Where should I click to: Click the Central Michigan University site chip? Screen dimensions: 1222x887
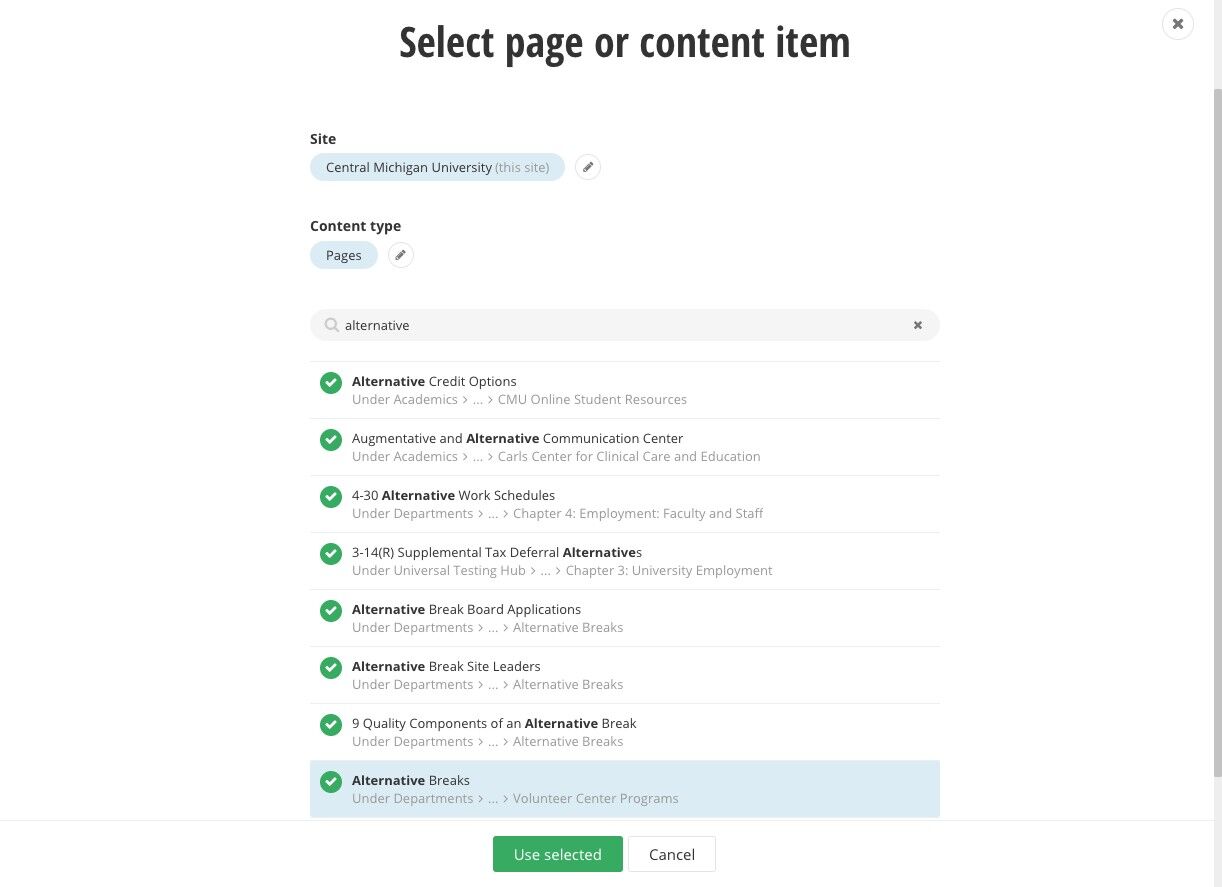pos(437,167)
